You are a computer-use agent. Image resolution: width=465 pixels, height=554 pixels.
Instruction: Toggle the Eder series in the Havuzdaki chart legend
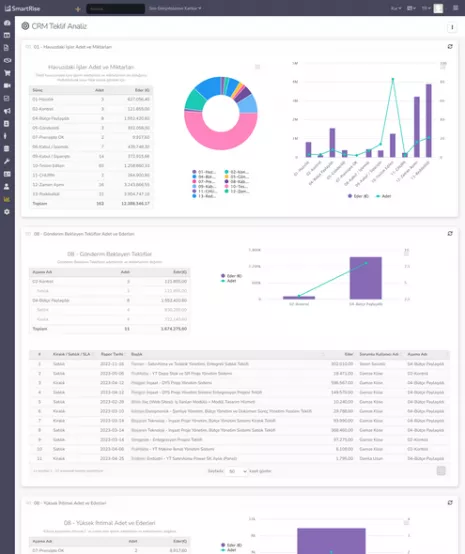pos(358,196)
